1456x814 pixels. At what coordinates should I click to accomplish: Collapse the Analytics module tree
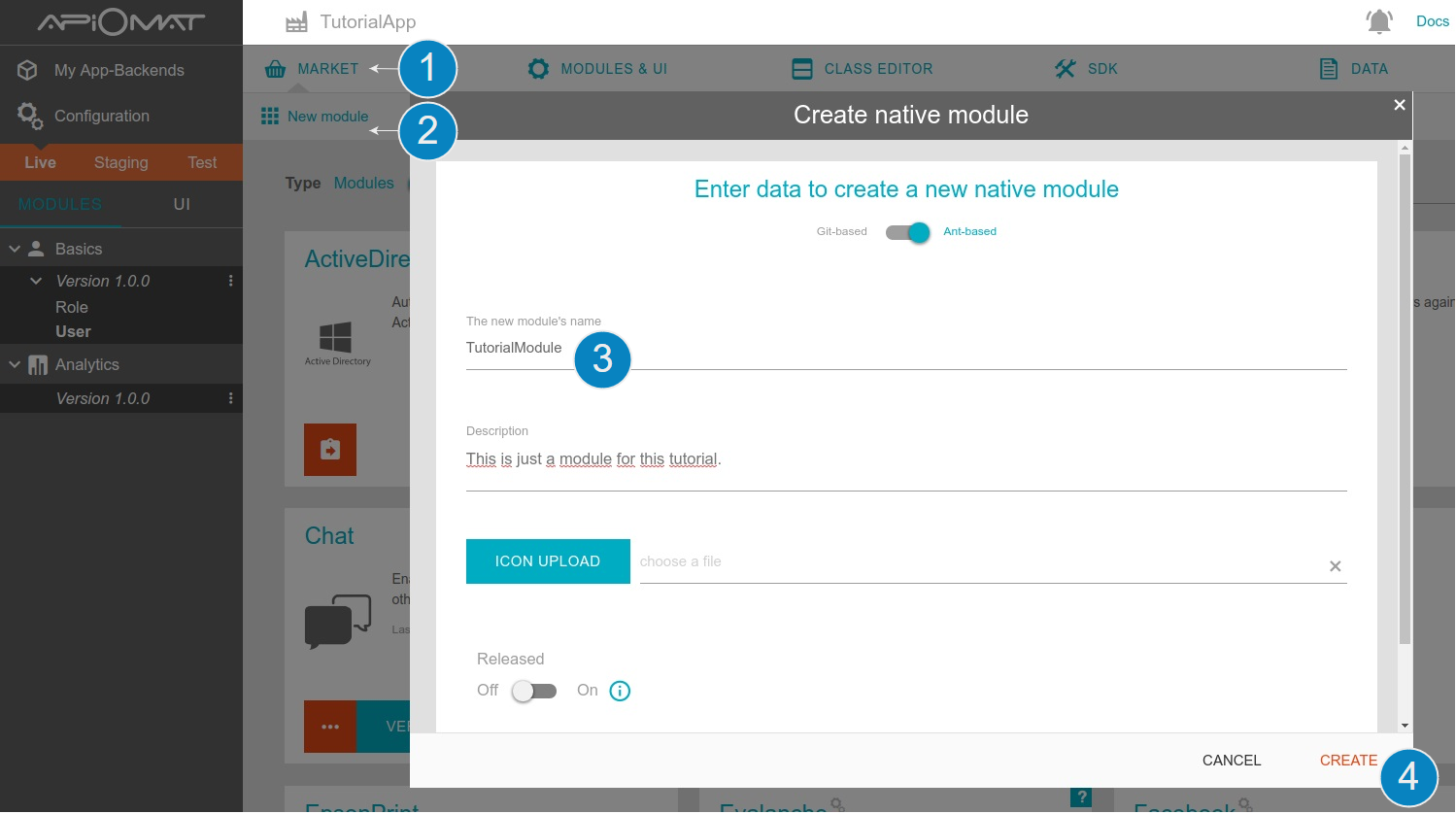point(15,364)
